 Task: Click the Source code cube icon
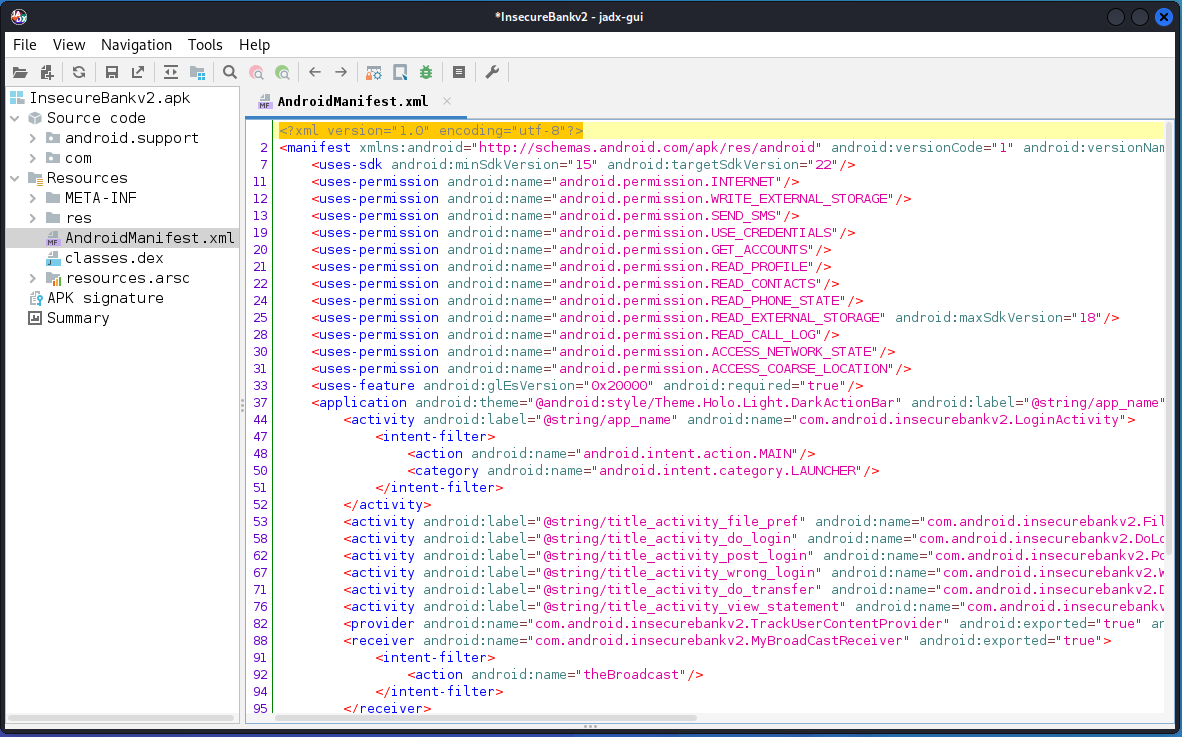tap(35, 118)
